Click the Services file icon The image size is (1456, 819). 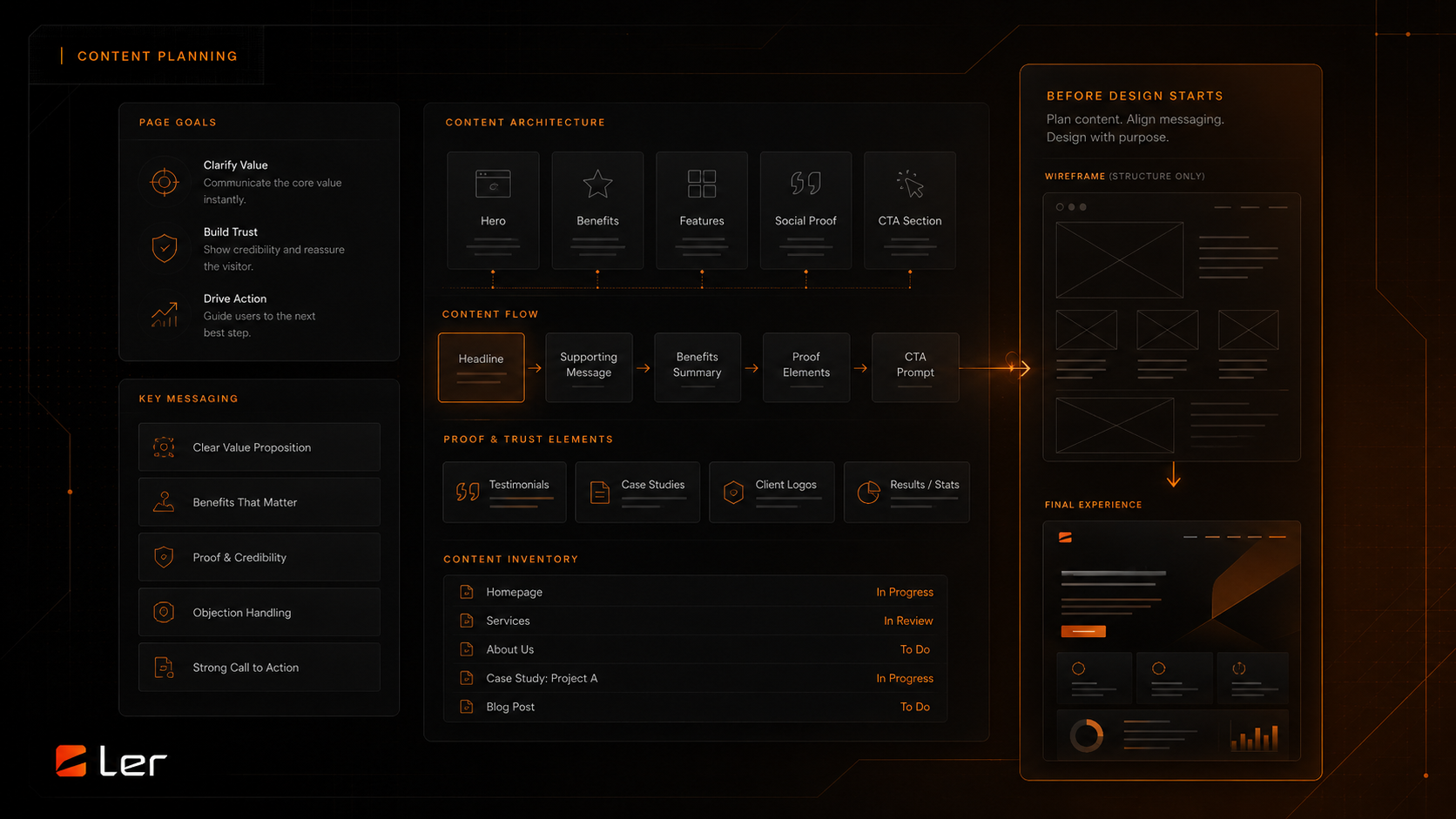(467, 621)
